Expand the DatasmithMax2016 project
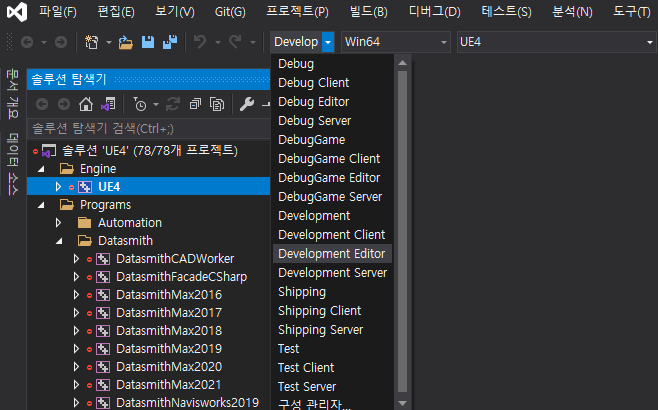658x410 pixels. point(76,295)
